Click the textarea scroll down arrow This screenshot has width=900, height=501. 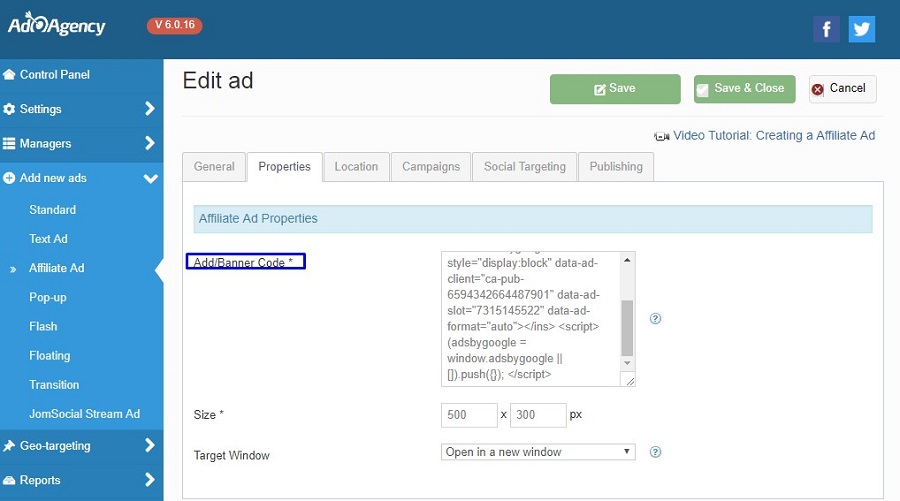click(627, 363)
